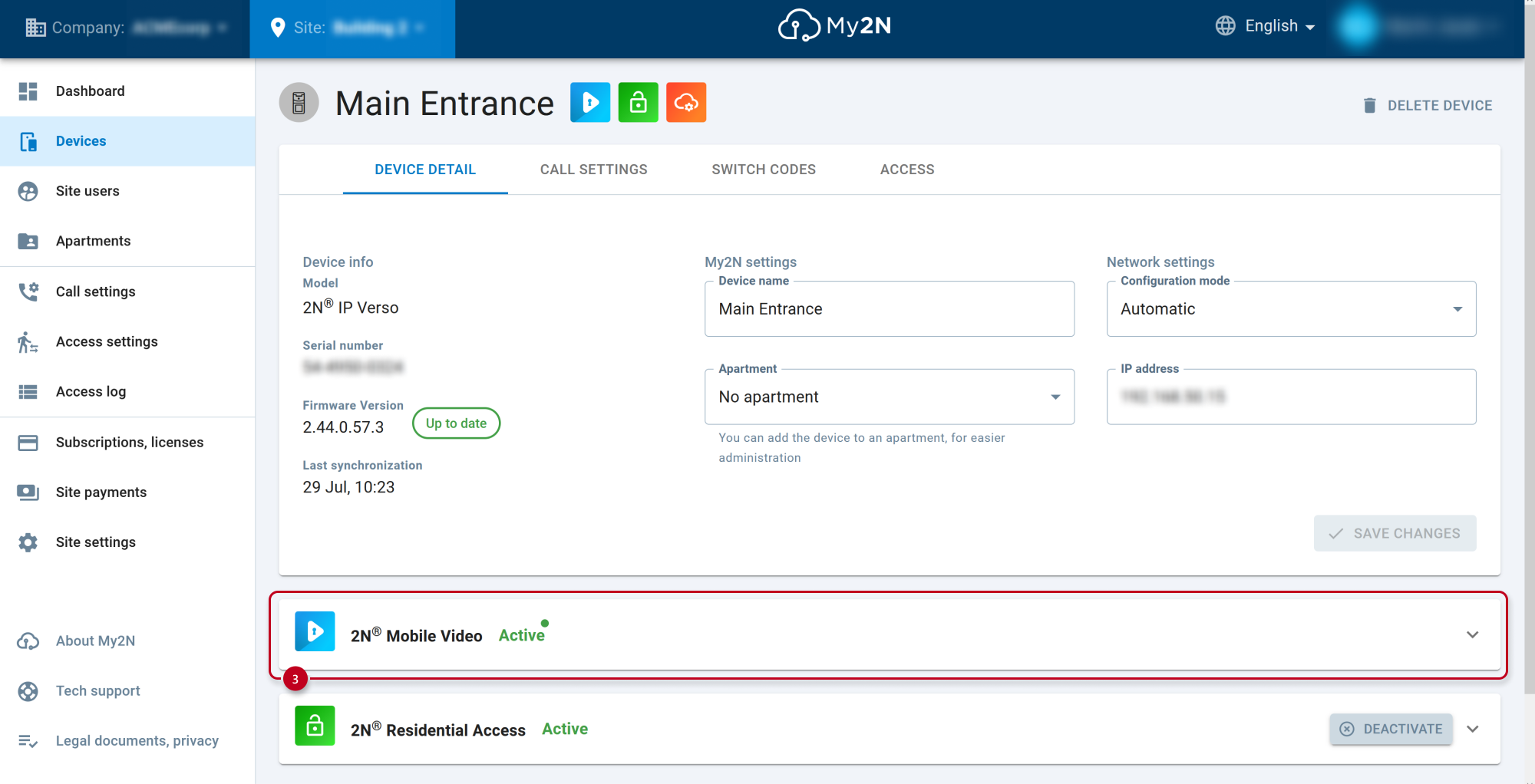Click the Save Changes button
1535x784 pixels.
coord(1395,533)
